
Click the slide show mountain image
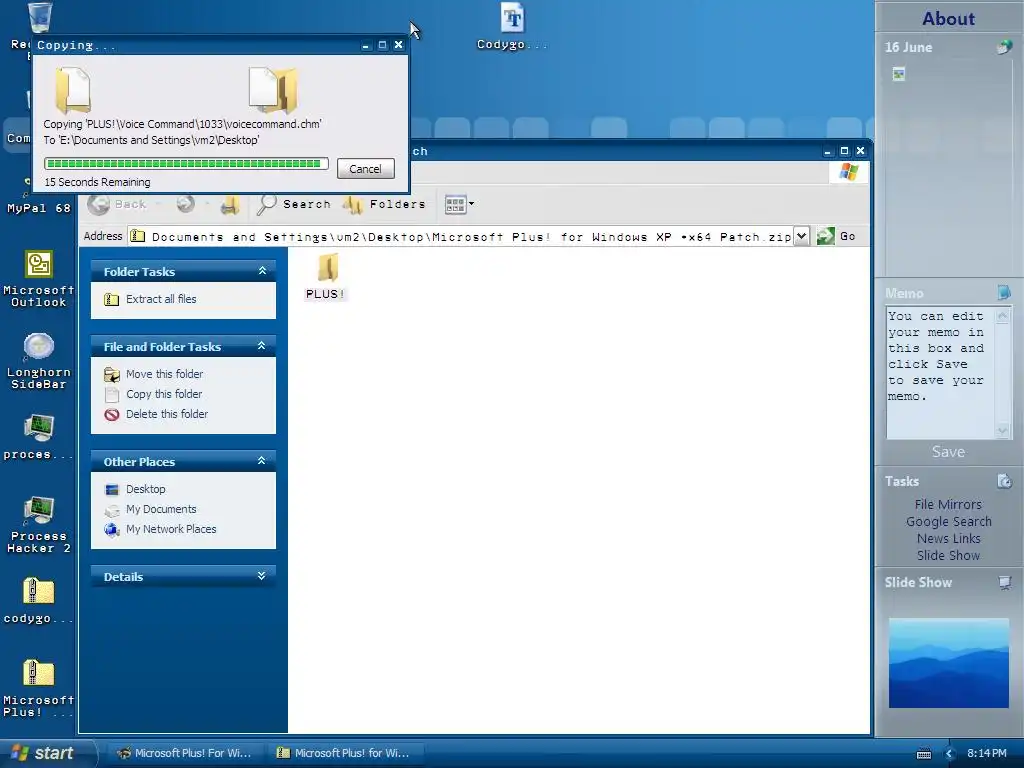click(948, 663)
